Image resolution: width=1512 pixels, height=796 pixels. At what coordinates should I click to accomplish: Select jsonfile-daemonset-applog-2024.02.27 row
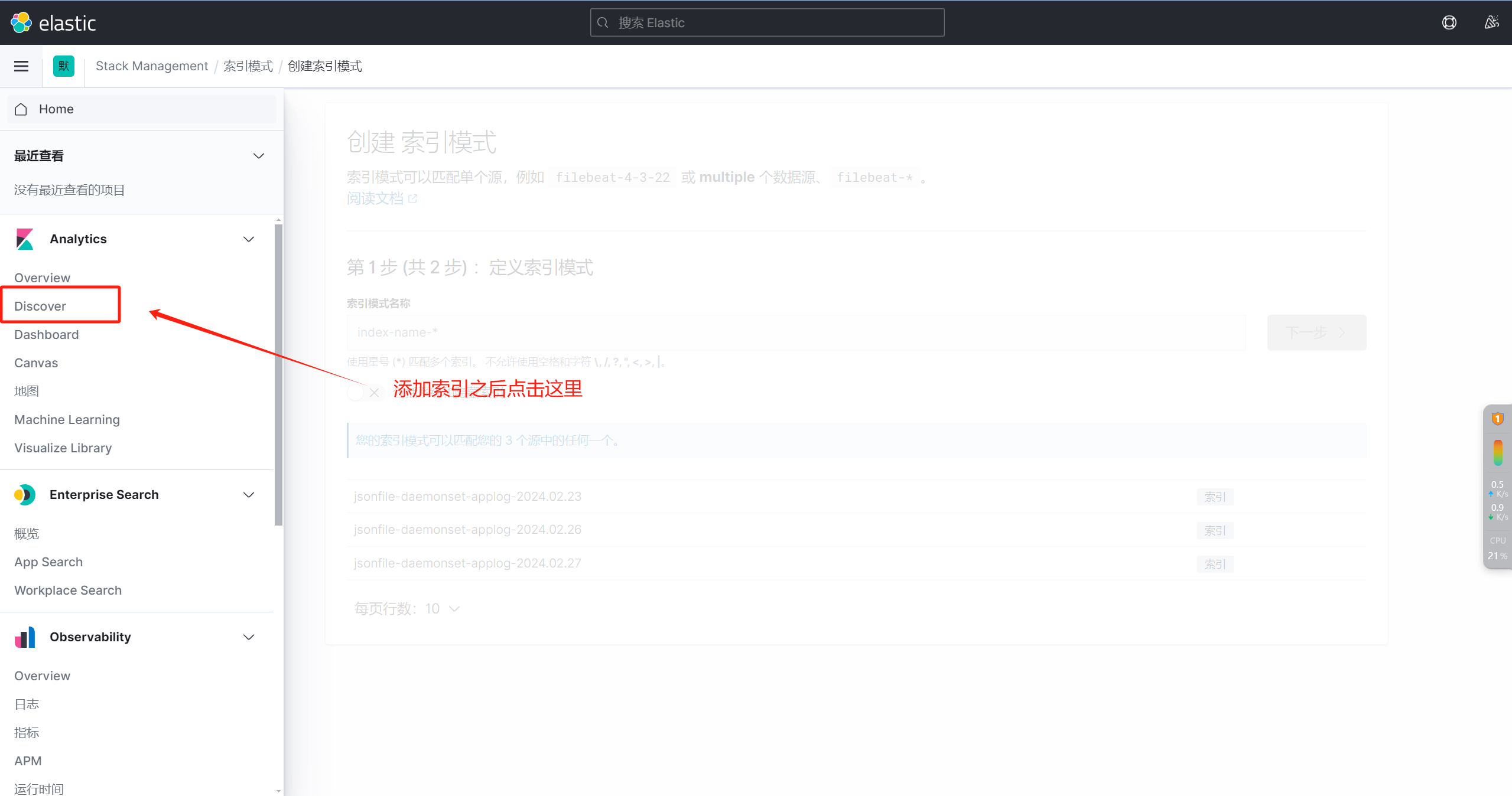(x=856, y=563)
